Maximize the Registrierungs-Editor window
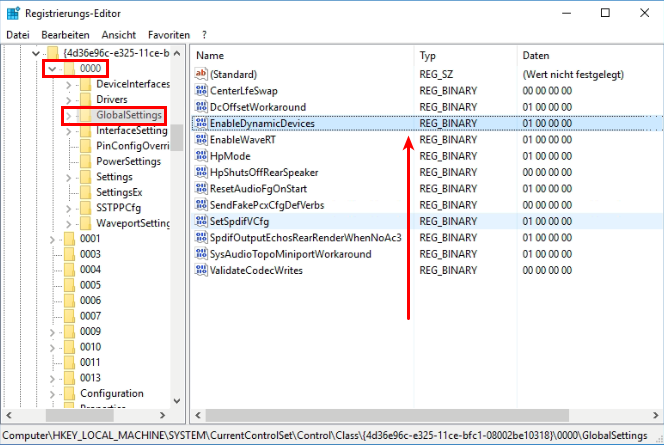 click(x=606, y=13)
